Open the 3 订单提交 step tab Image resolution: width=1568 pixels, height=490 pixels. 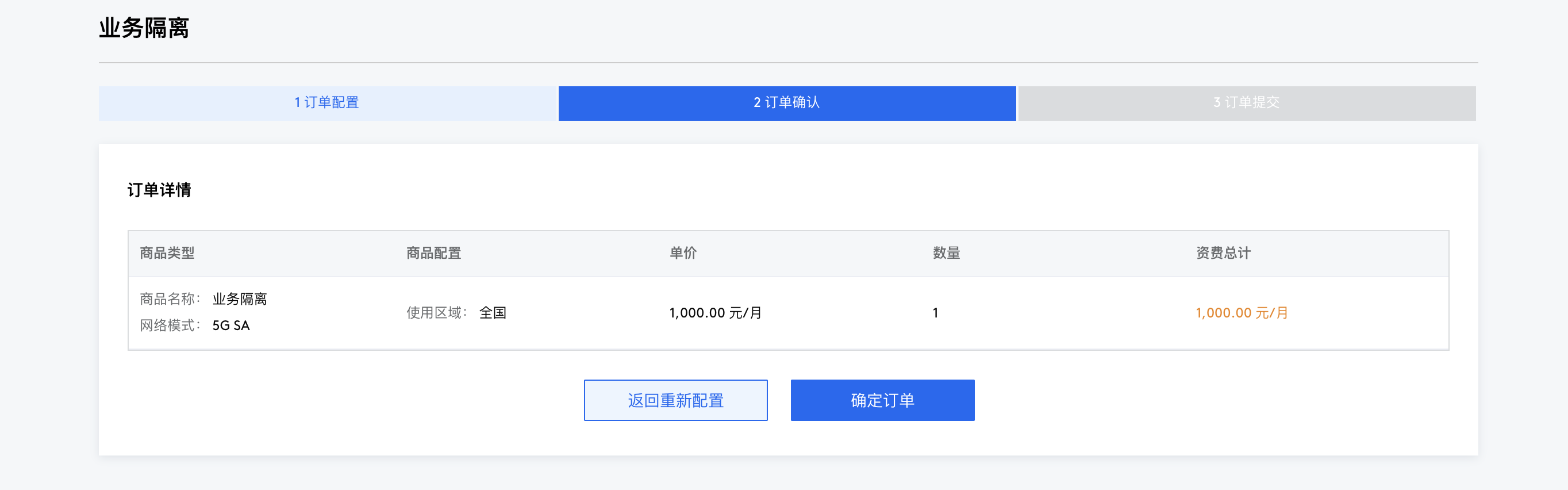point(1246,103)
